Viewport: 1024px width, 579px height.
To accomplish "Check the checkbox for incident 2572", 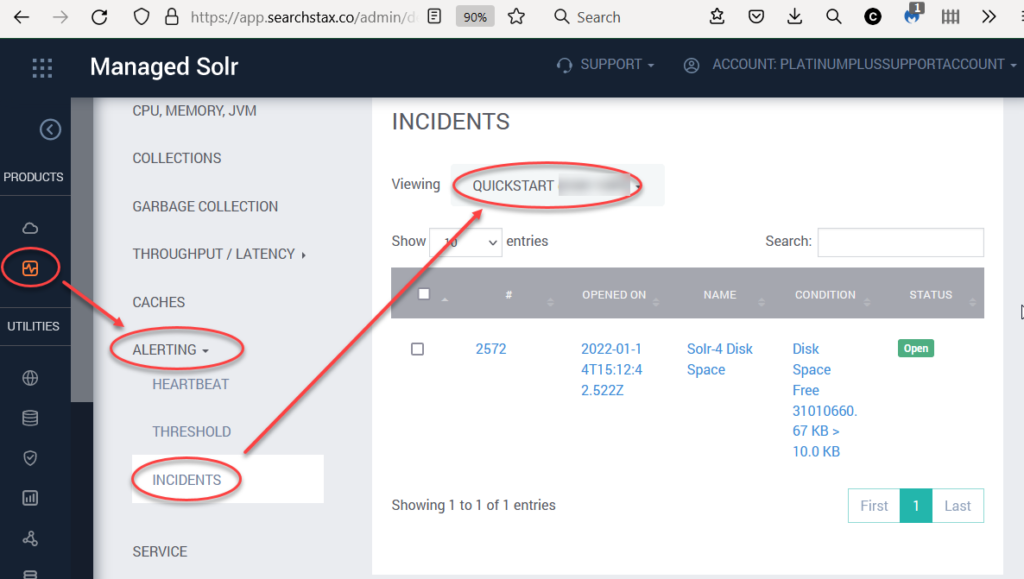I will (x=417, y=349).
